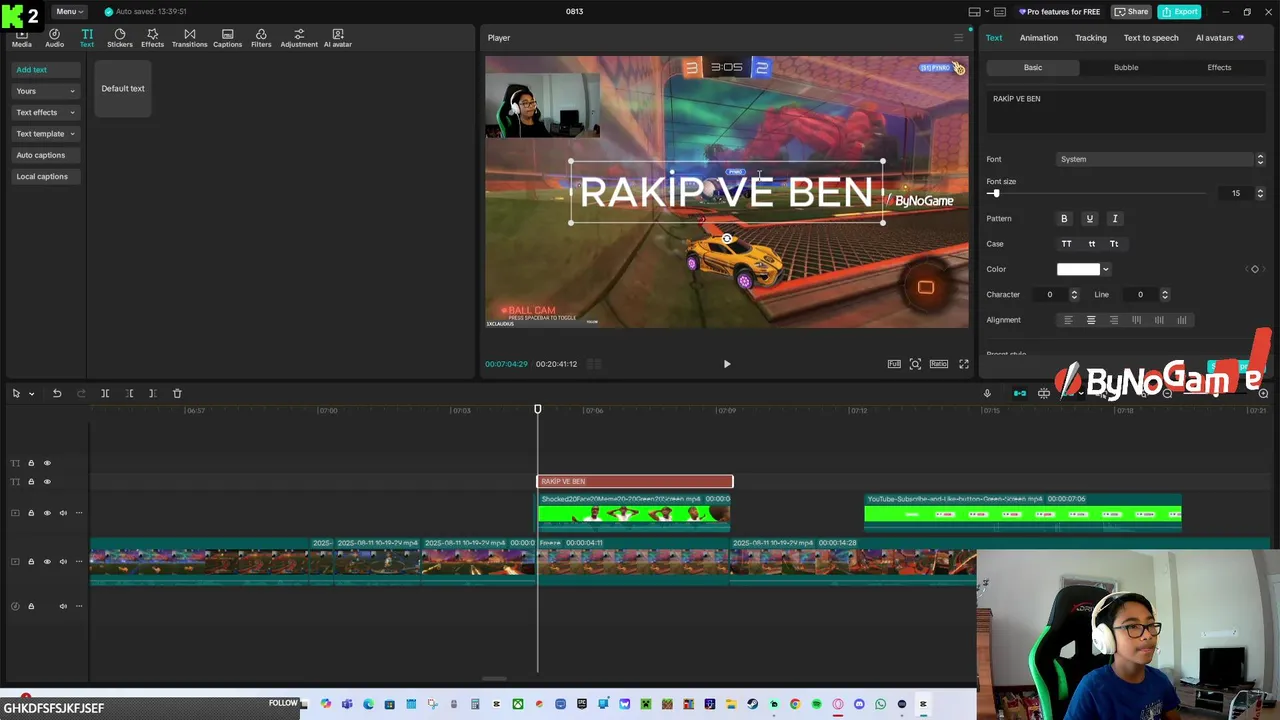
Task: Mute the audio track at bottom
Action: [63, 606]
